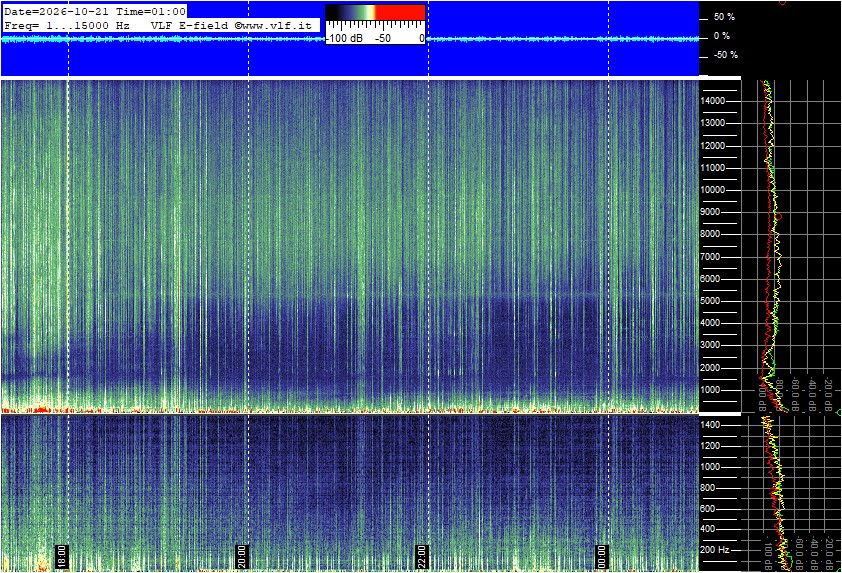This screenshot has width=842, height=573.
Task: Click the 9000 frequency axis label
Action: [710, 212]
